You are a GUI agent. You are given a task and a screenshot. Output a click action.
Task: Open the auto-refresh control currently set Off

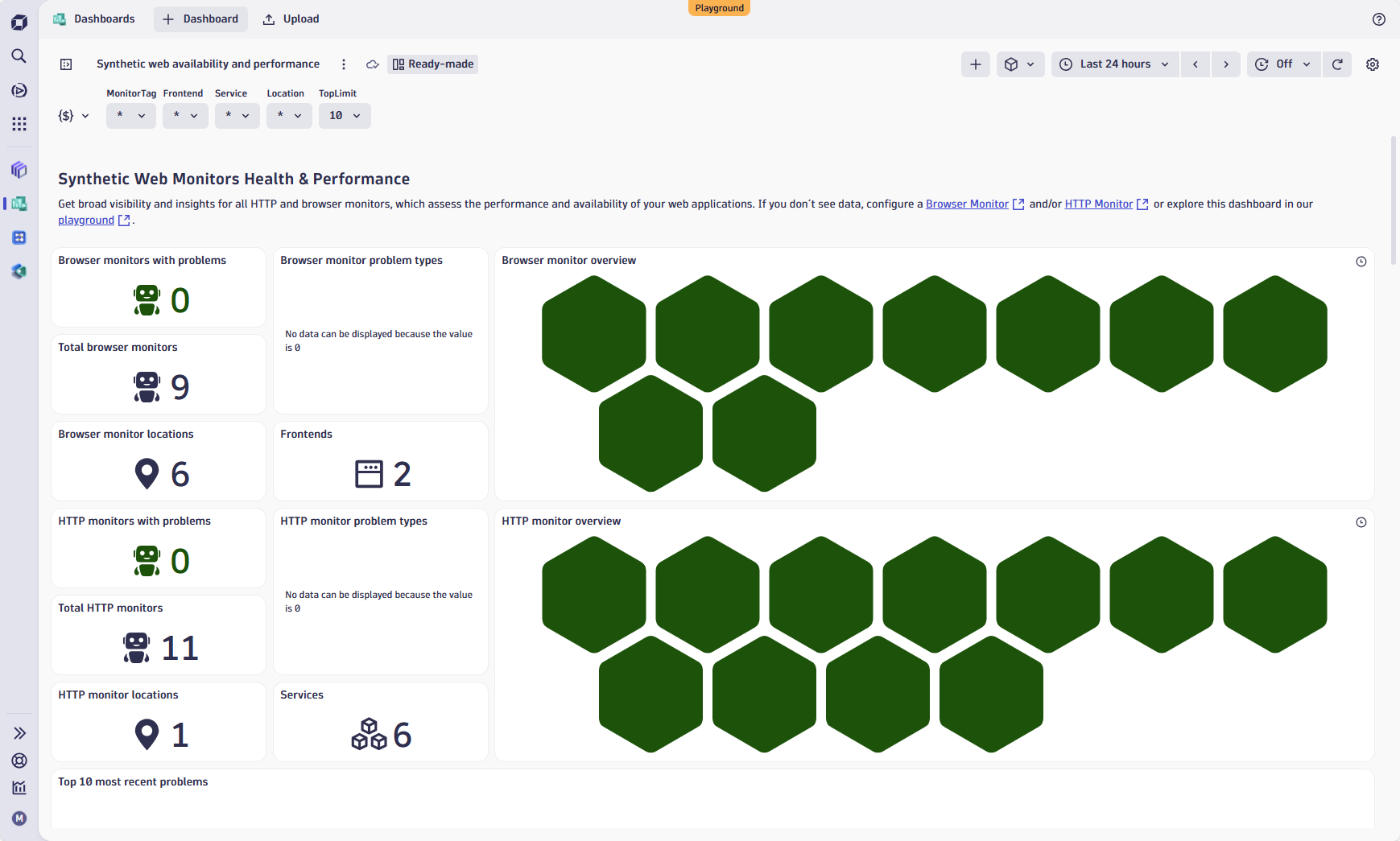point(1282,64)
